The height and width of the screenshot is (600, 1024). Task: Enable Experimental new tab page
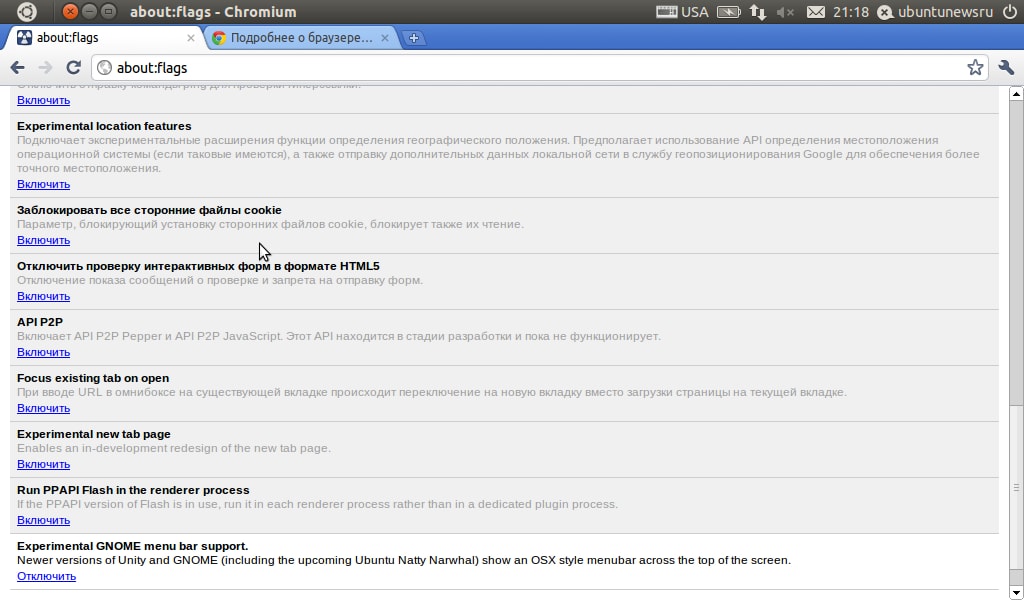(43, 465)
